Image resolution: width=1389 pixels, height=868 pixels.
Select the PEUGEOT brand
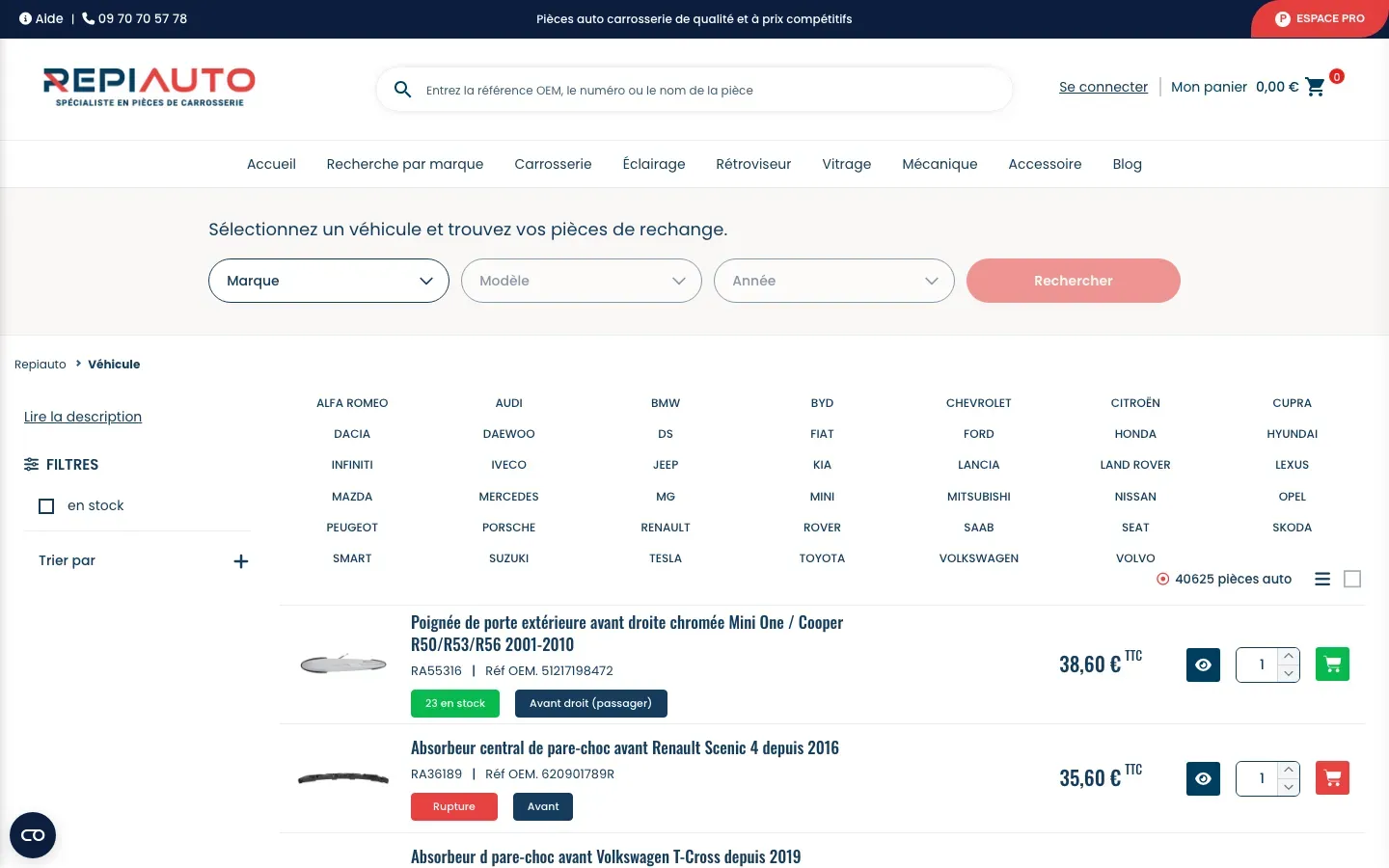pos(352,528)
